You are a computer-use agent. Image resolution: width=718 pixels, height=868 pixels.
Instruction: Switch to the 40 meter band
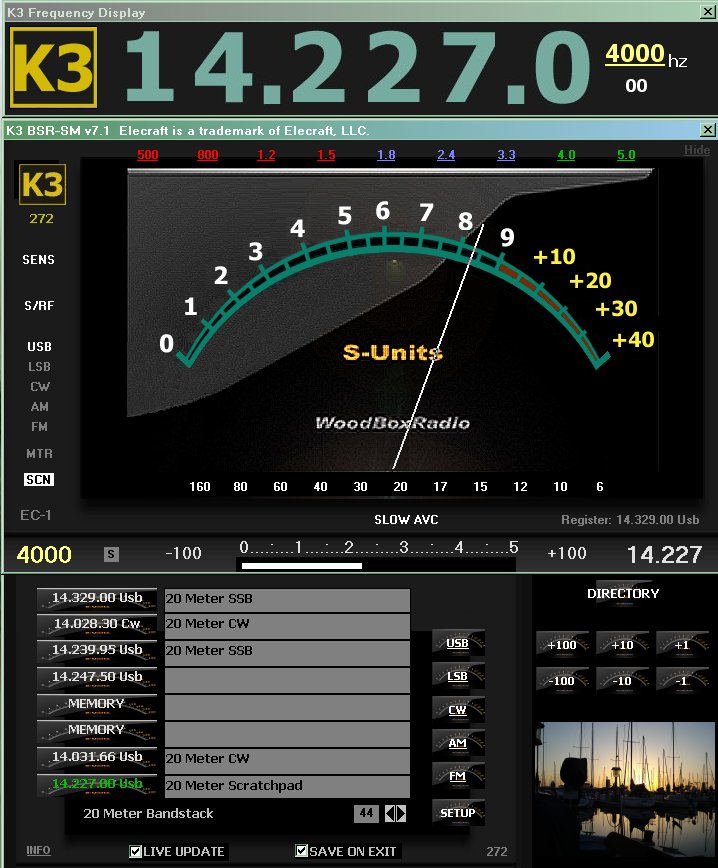(x=321, y=487)
